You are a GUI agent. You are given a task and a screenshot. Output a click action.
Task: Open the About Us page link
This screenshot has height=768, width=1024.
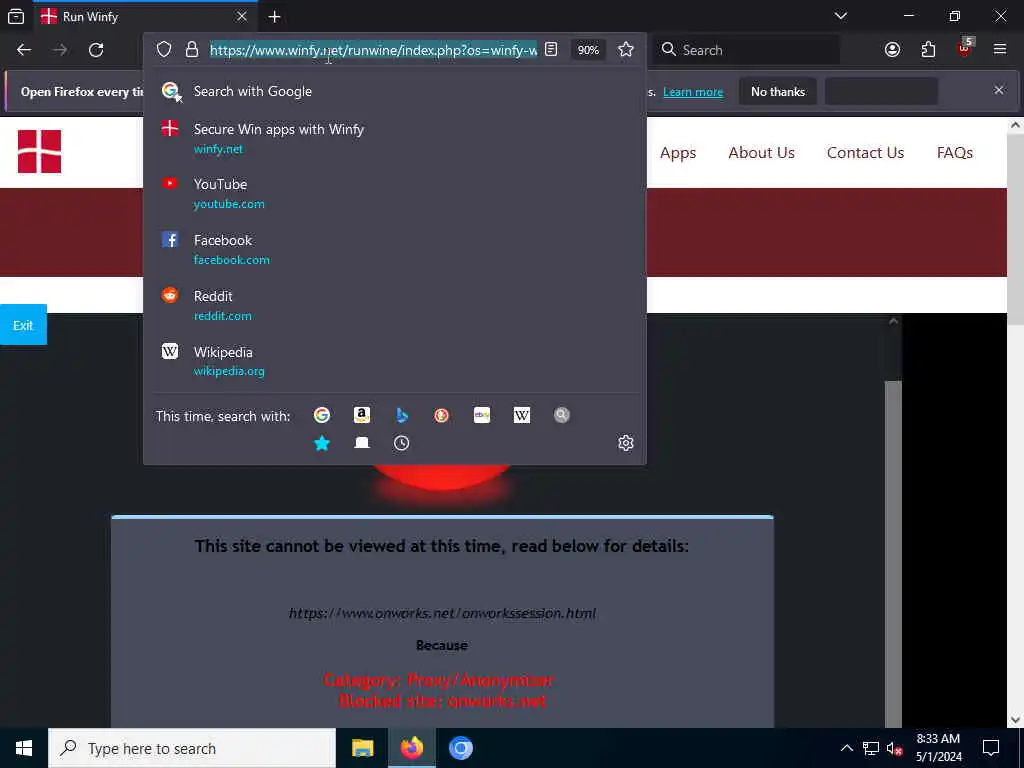pos(761,153)
